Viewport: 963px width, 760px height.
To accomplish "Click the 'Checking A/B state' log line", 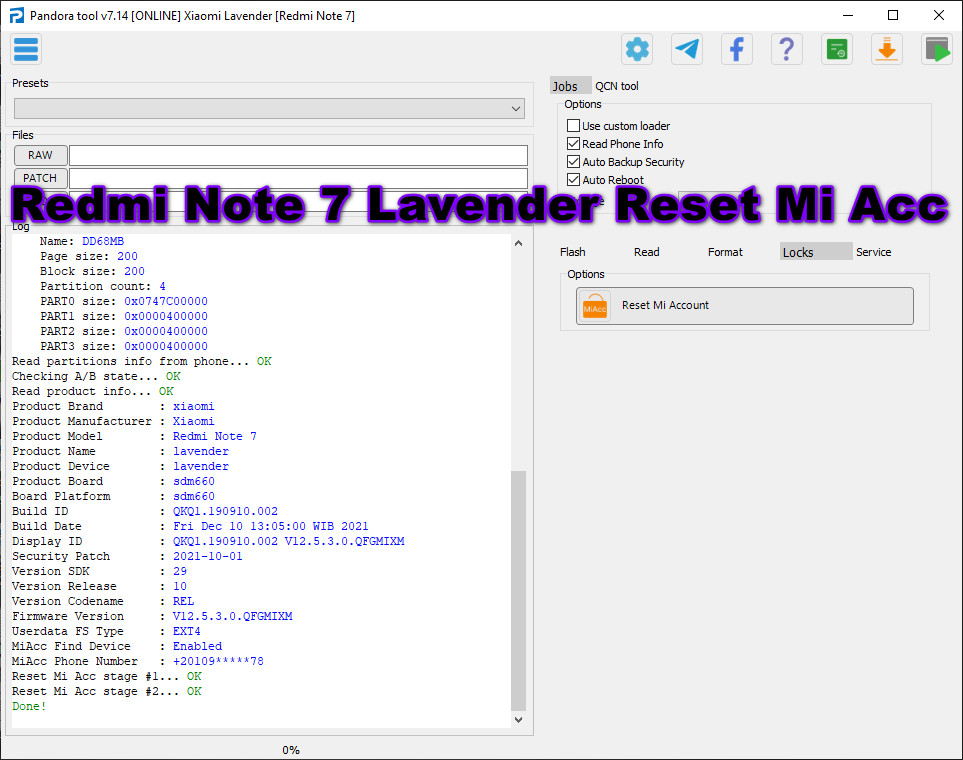I will point(96,376).
